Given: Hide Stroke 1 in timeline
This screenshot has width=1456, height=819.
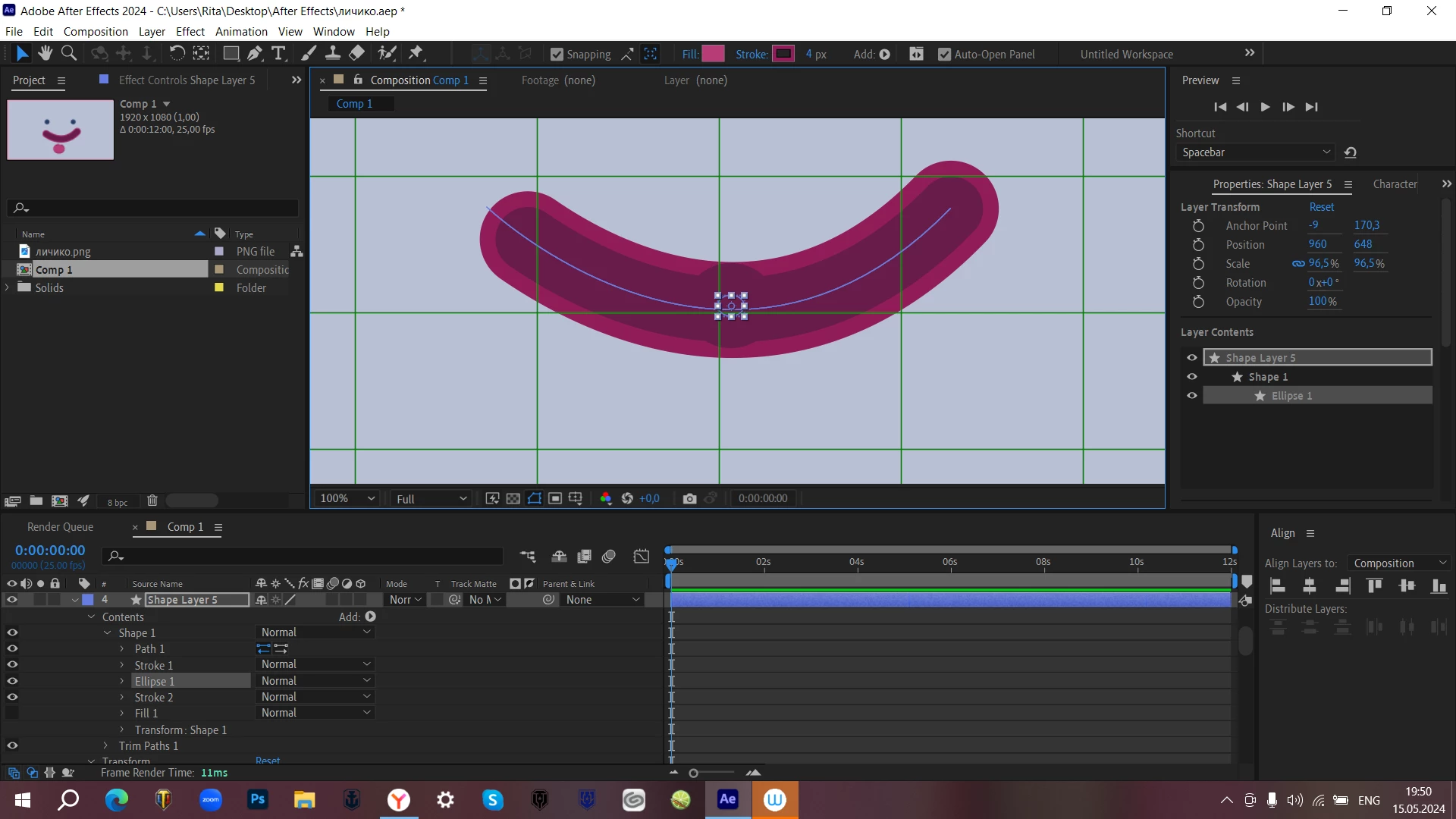Looking at the screenshot, I should (12, 665).
